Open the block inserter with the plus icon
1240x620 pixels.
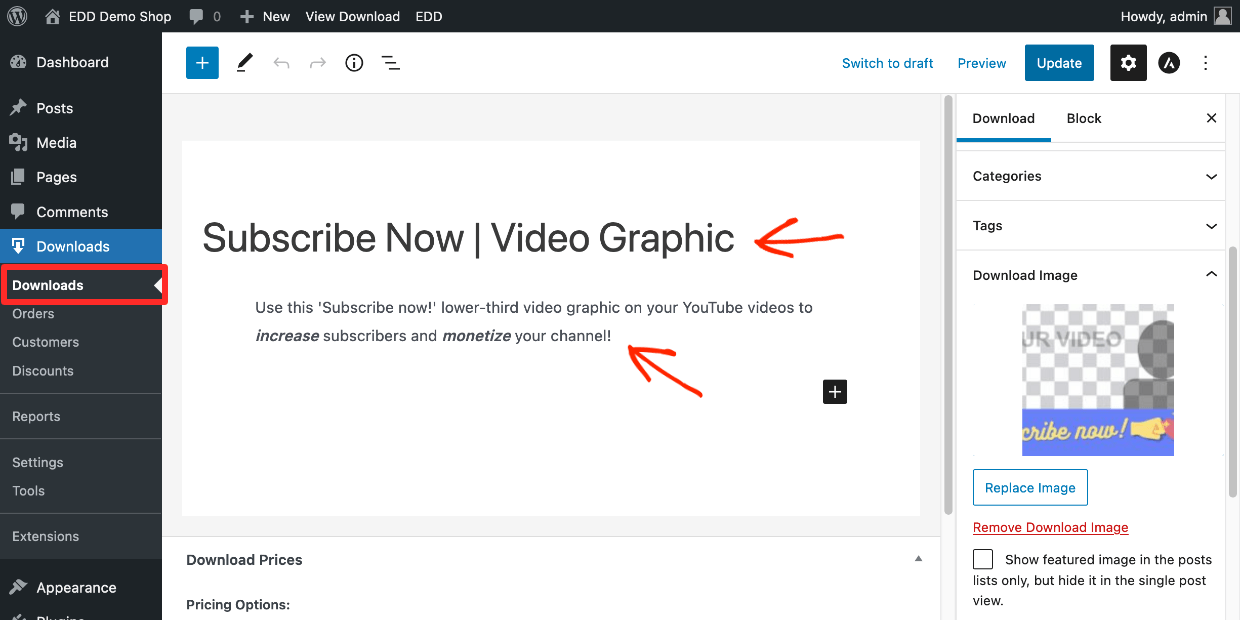201,62
